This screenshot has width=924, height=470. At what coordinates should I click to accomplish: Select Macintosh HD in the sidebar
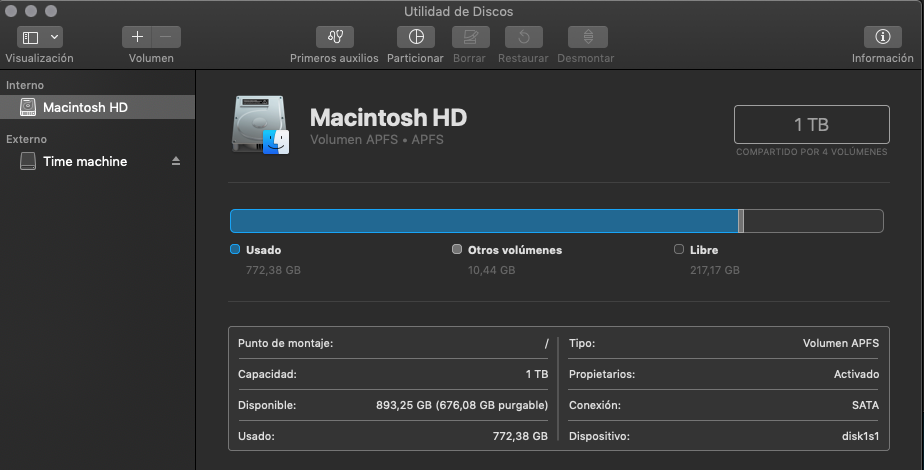97,107
